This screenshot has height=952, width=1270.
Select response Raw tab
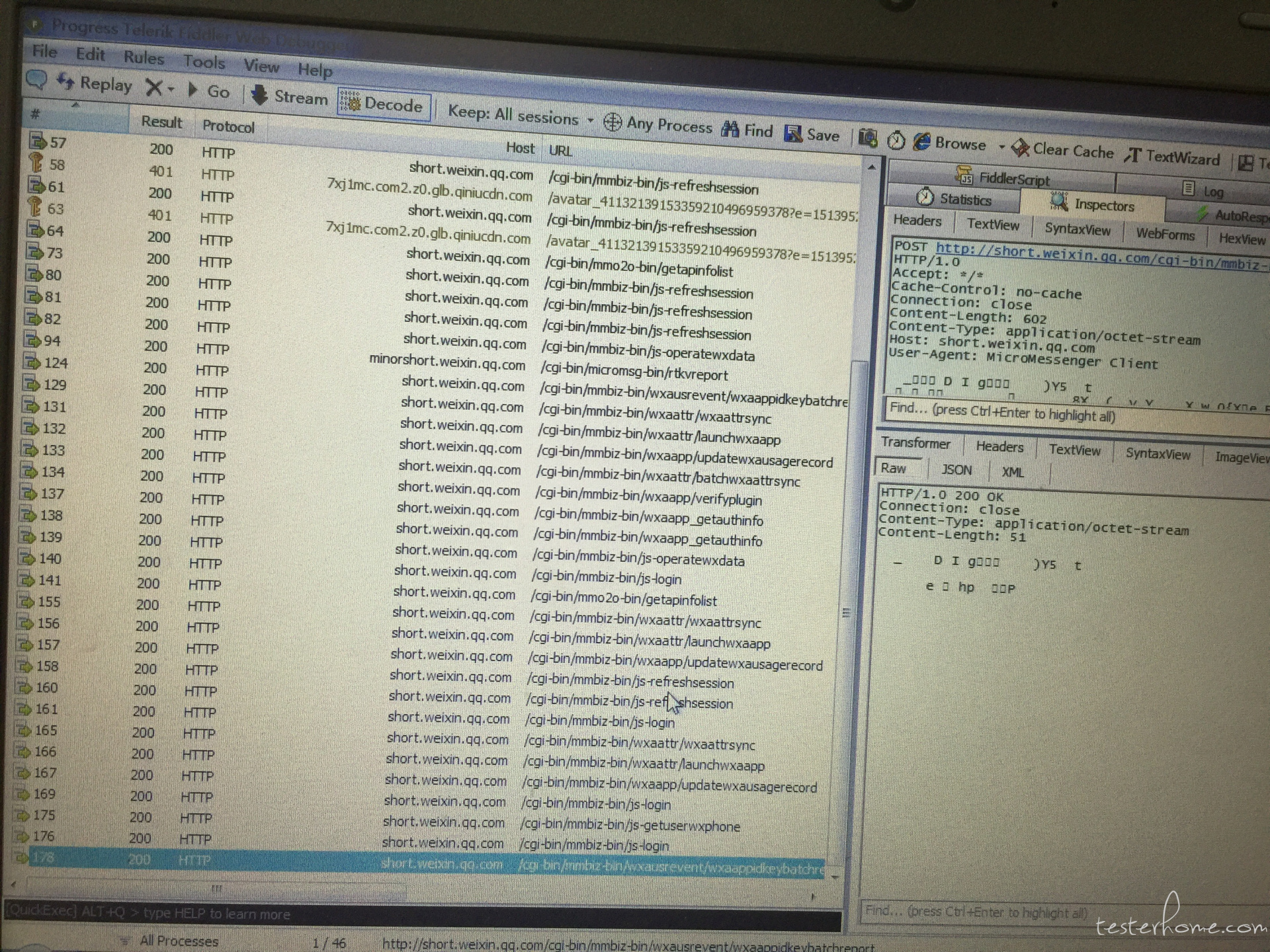[x=893, y=467]
